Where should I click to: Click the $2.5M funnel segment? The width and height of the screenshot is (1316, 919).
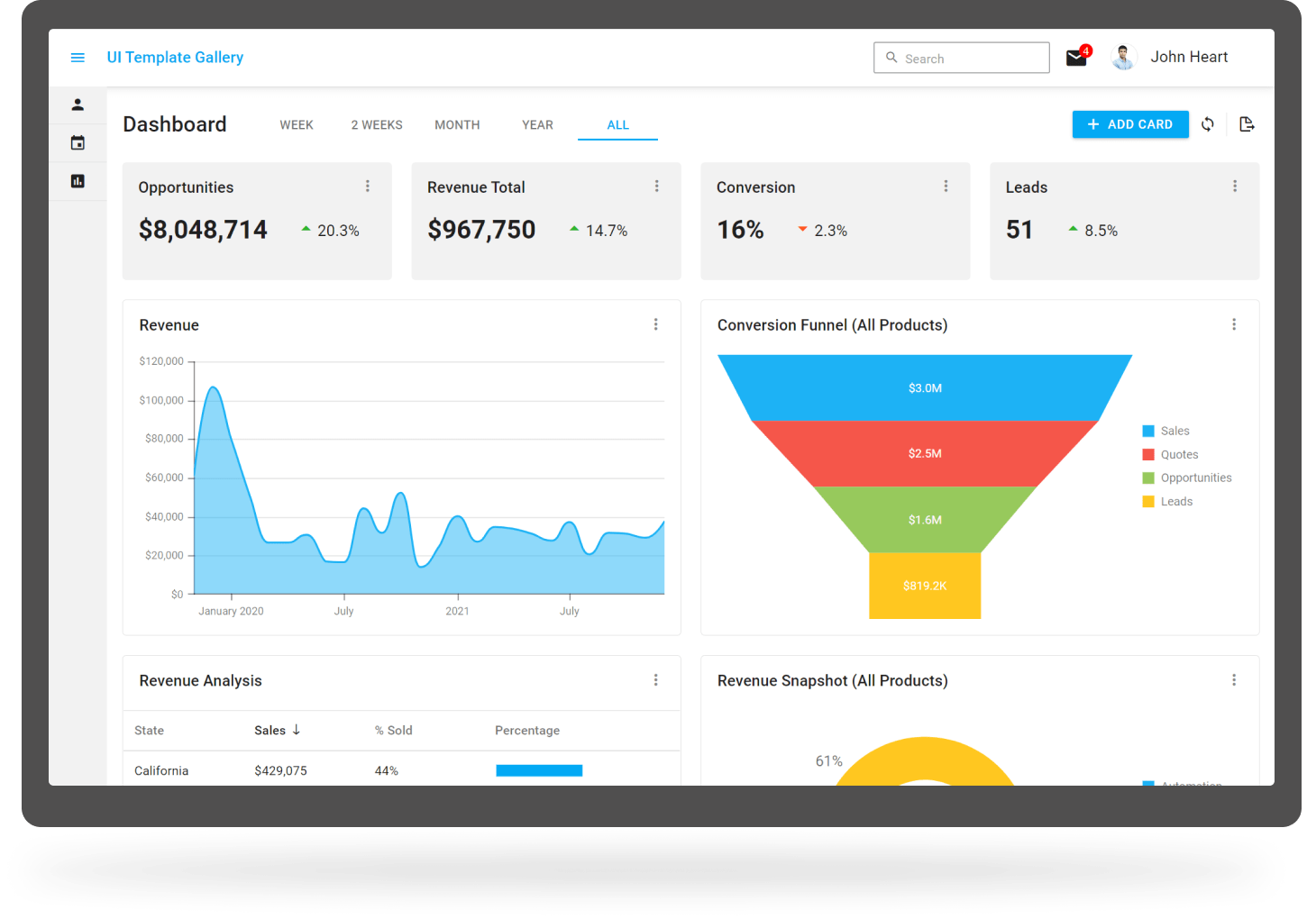click(x=925, y=453)
